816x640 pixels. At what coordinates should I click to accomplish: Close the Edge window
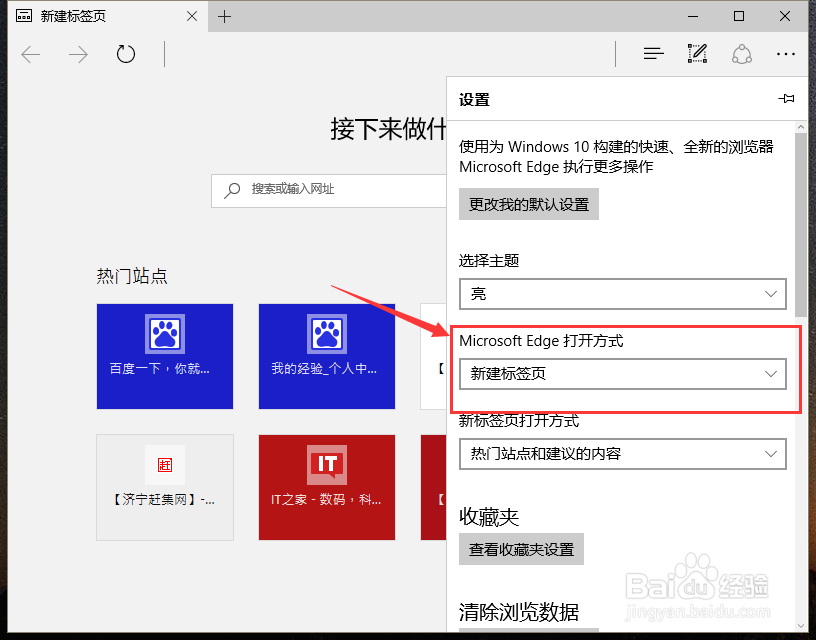pos(785,17)
